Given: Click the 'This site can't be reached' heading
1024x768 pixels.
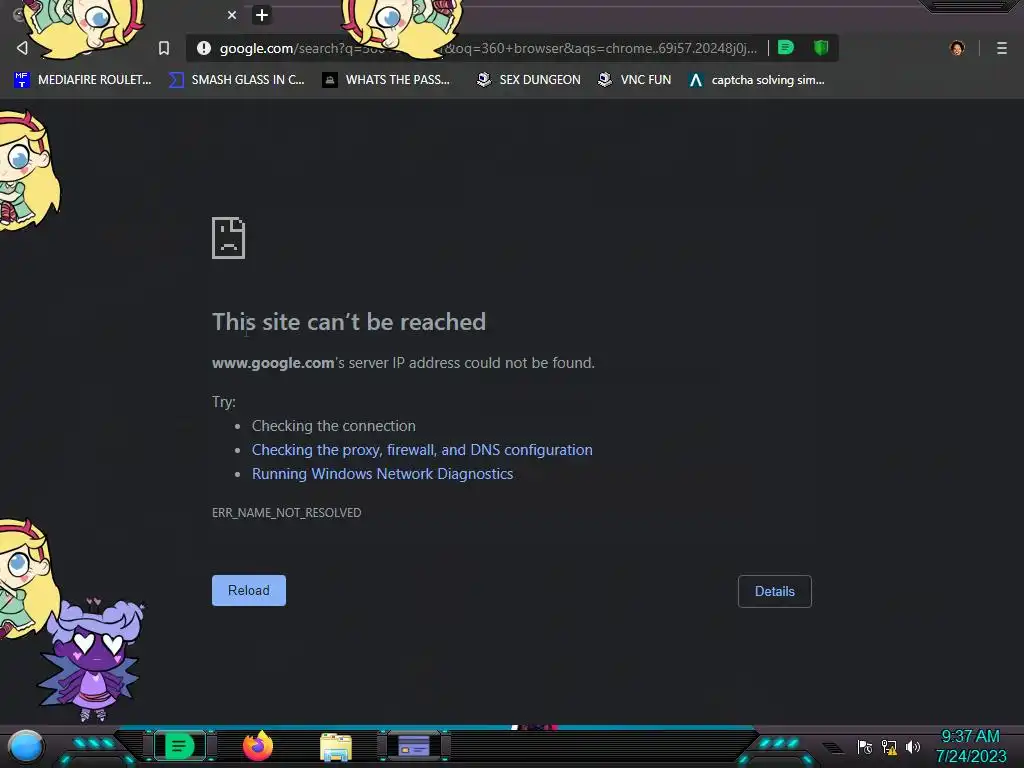Looking at the screenshot, I should (349, 322).
